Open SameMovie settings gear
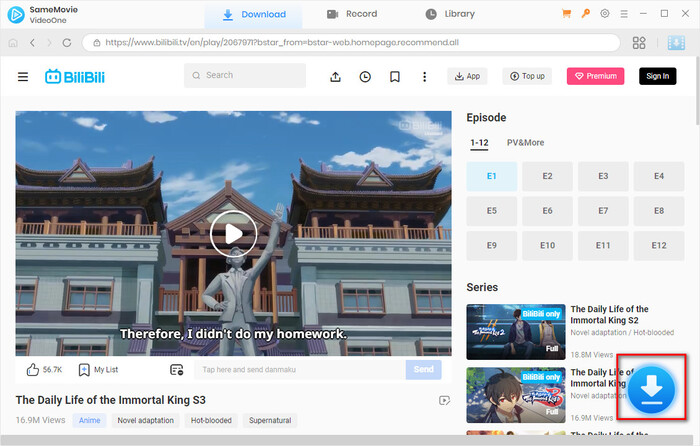The image size is (700, 446). tap(604, 13)
